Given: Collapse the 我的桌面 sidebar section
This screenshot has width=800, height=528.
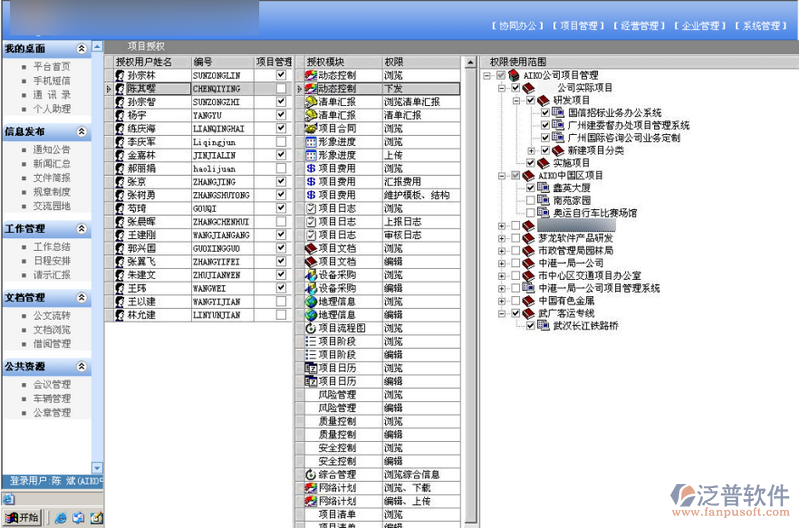Looking at the screenshot, I should [x=81, y=49].
